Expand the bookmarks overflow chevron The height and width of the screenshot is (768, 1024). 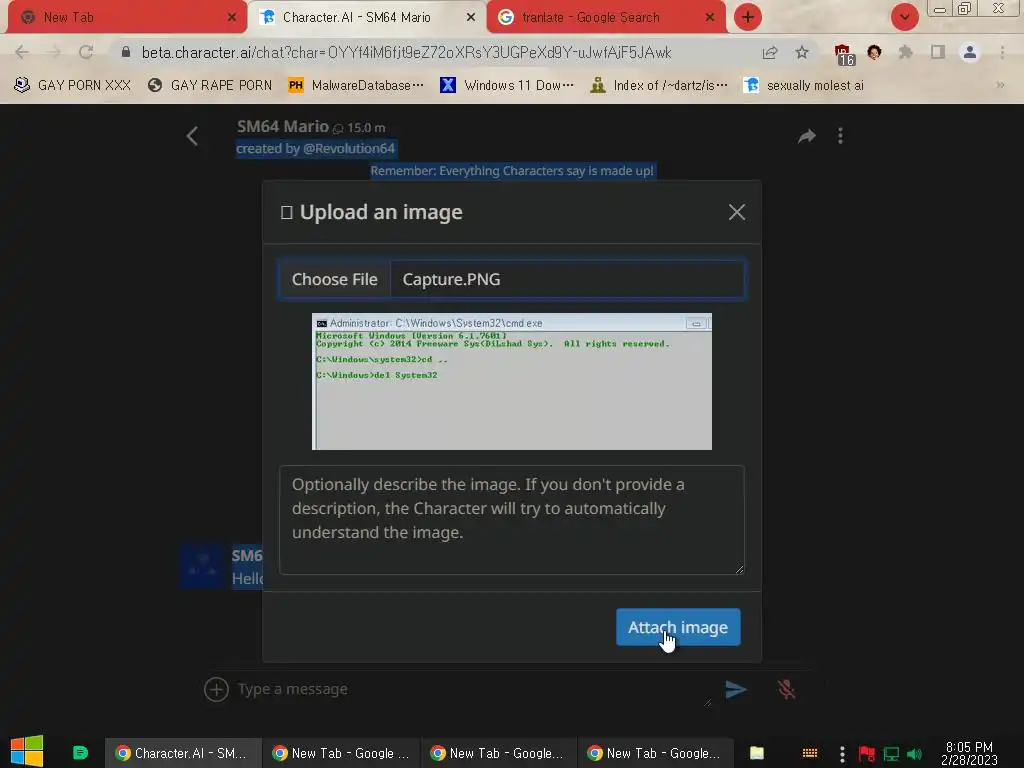pos(1000,86)
